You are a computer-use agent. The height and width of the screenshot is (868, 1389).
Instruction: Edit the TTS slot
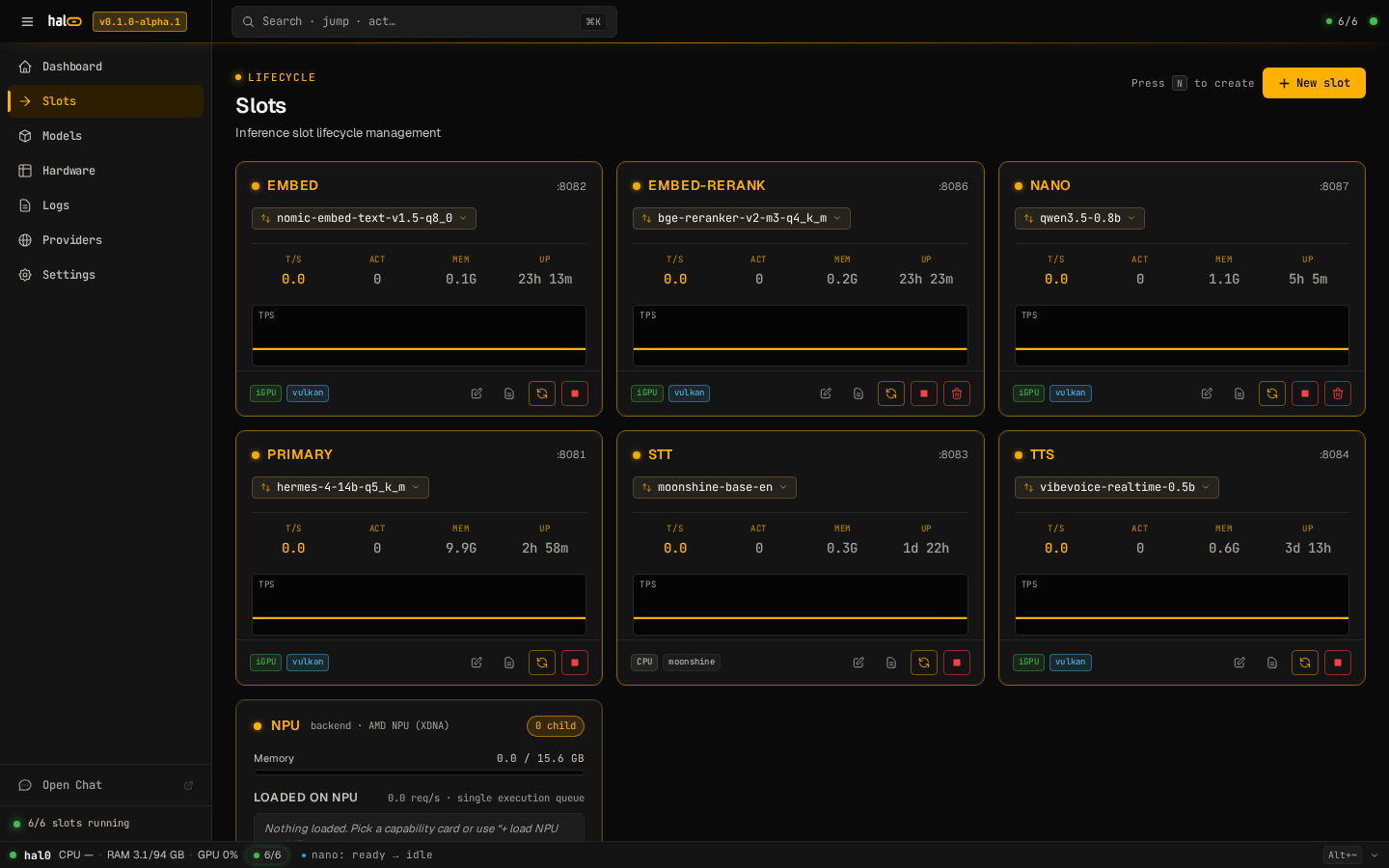tap(1239, 663)
